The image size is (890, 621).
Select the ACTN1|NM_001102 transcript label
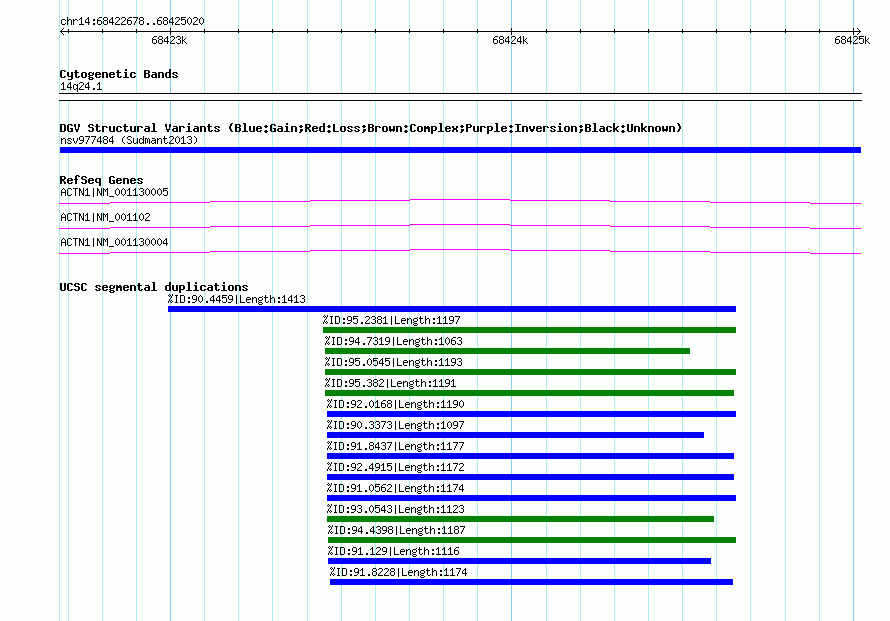pos(105,217)
